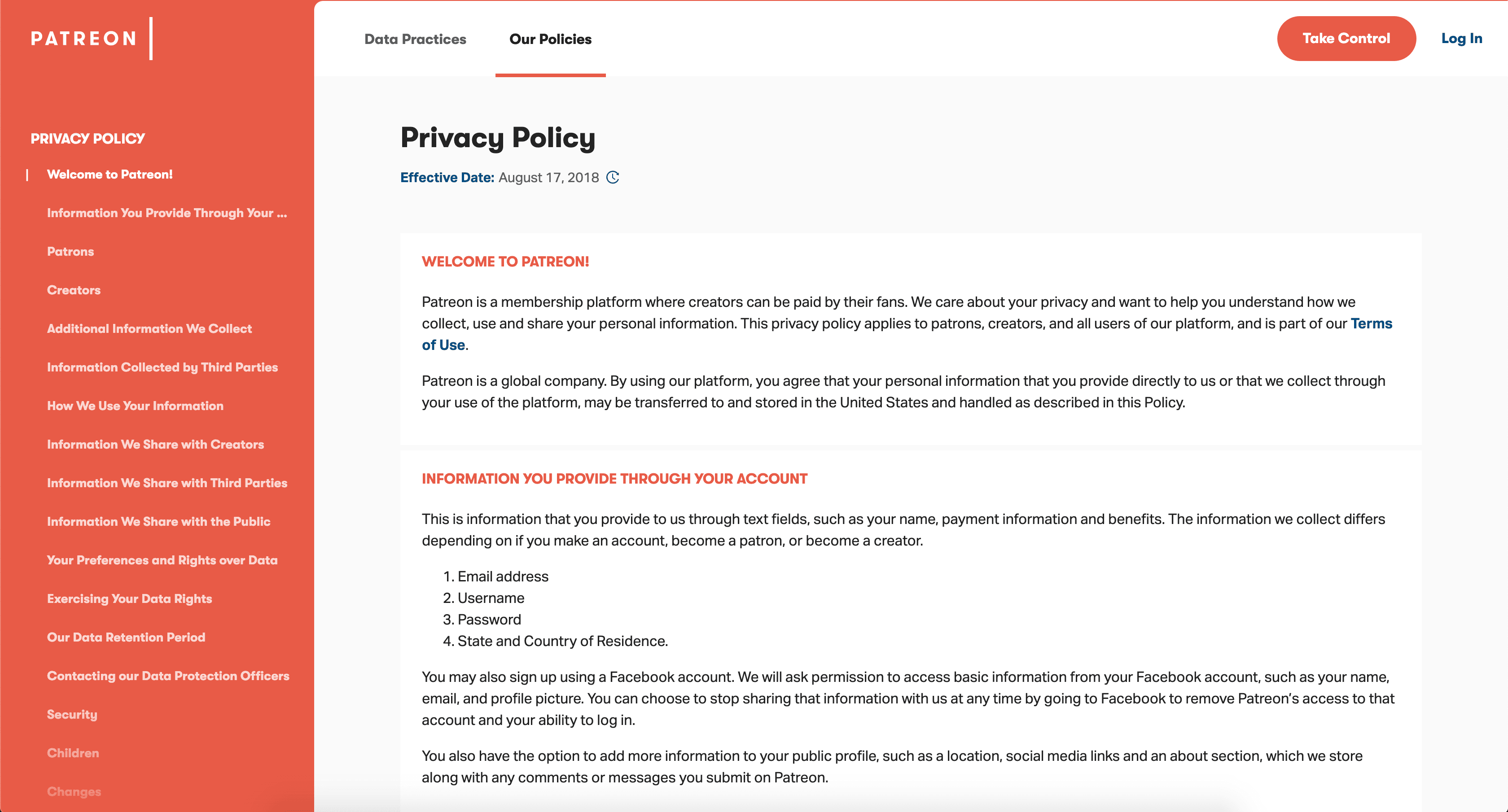Navigate to Information We Share with the Public
This screenshot has height=812, width=1508.
[x=158, y=522]
